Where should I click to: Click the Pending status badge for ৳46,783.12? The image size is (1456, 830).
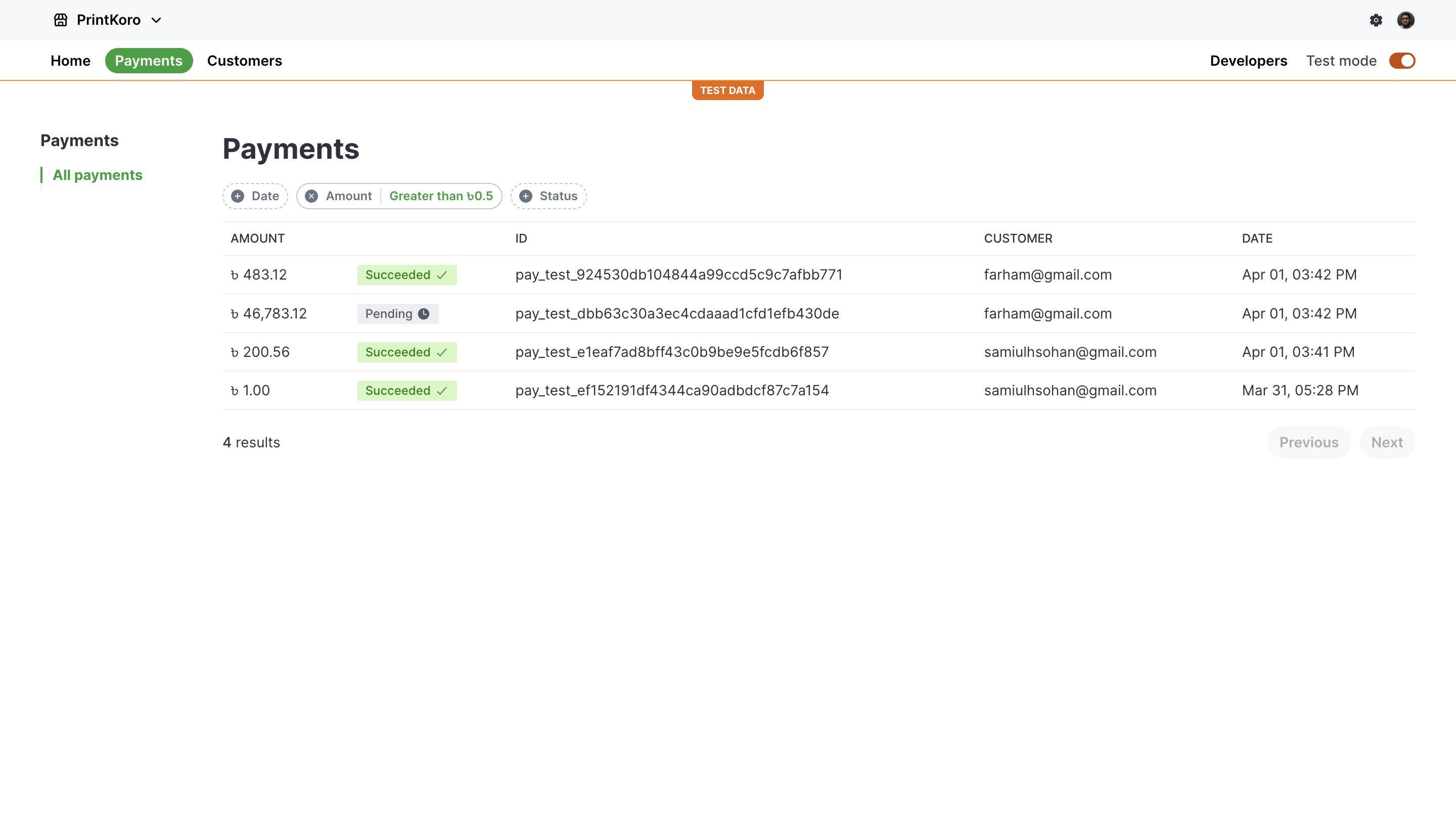[x=397, y=313]
